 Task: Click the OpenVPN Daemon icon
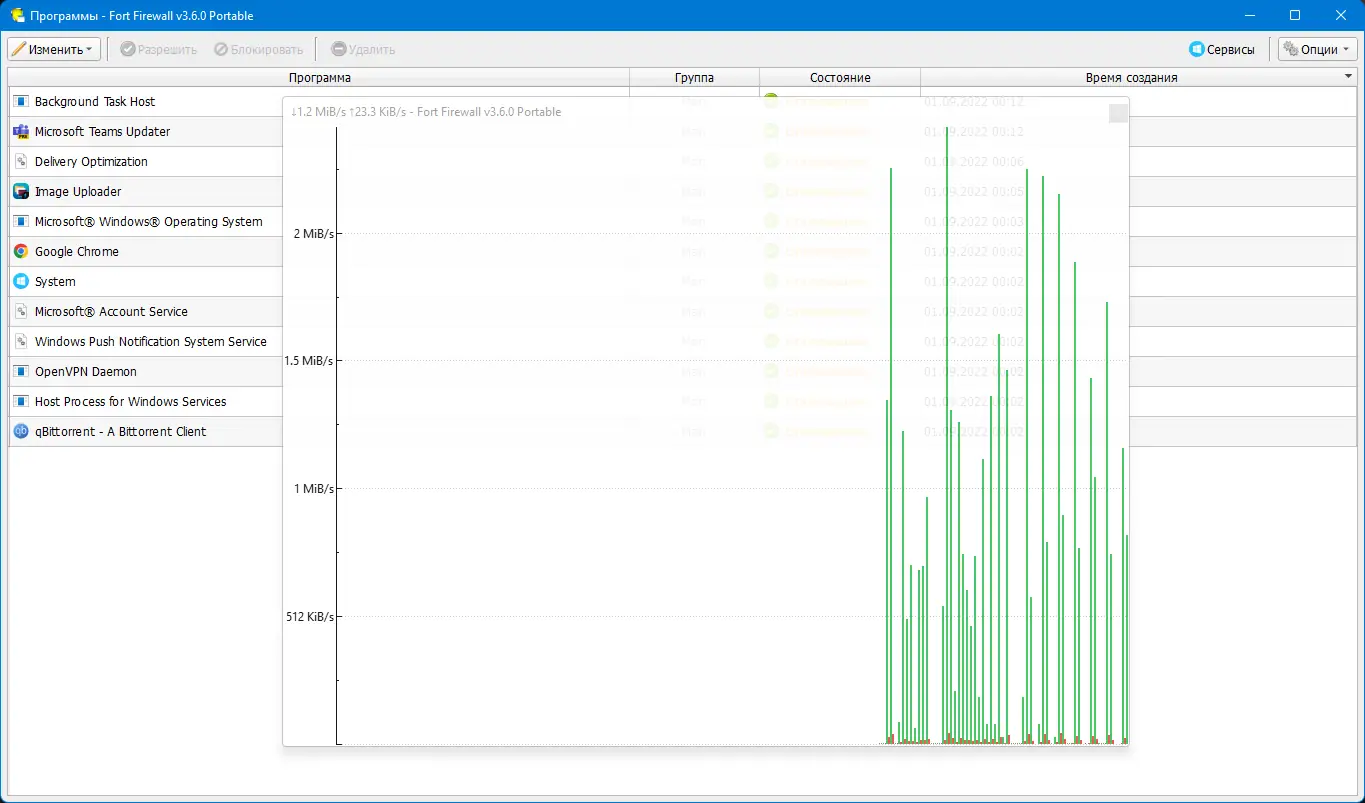click(20, 371)
